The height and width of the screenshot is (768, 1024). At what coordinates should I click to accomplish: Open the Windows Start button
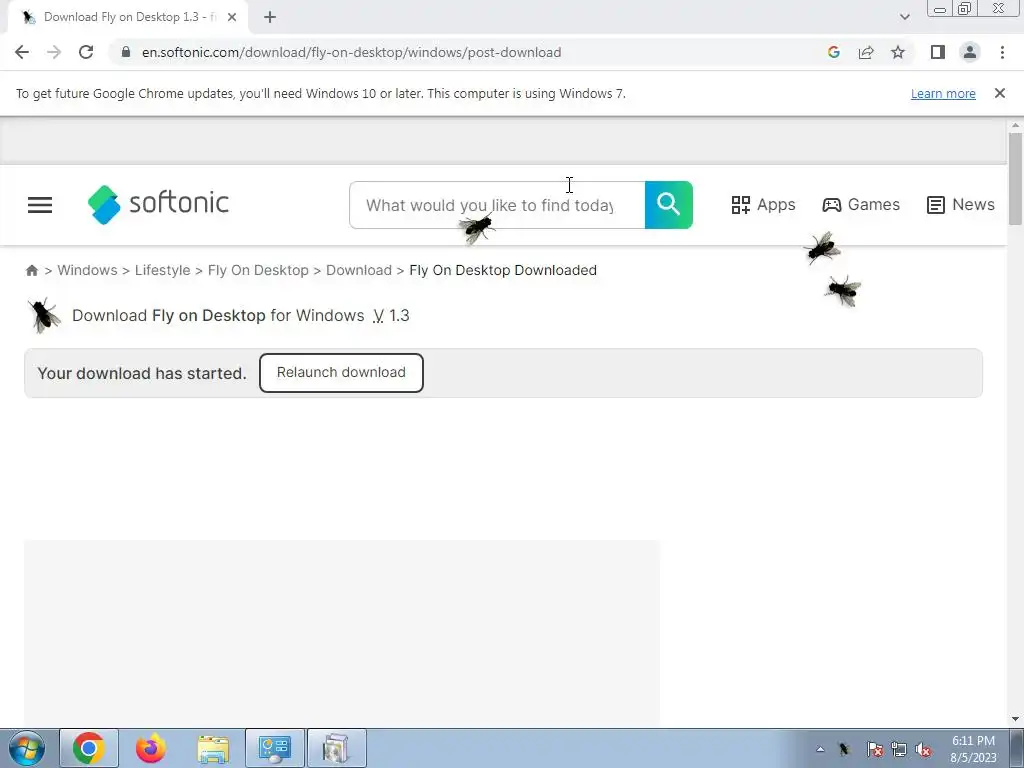point(27,748)
